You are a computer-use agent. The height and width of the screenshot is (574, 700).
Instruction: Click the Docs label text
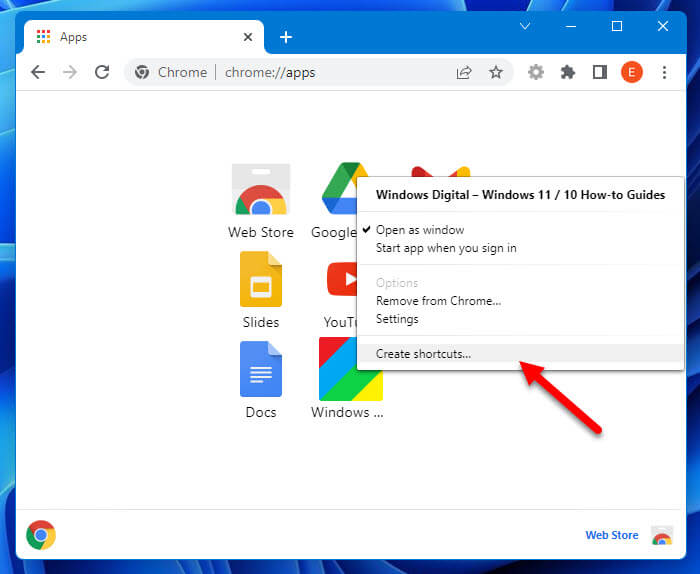coord(261,412)
